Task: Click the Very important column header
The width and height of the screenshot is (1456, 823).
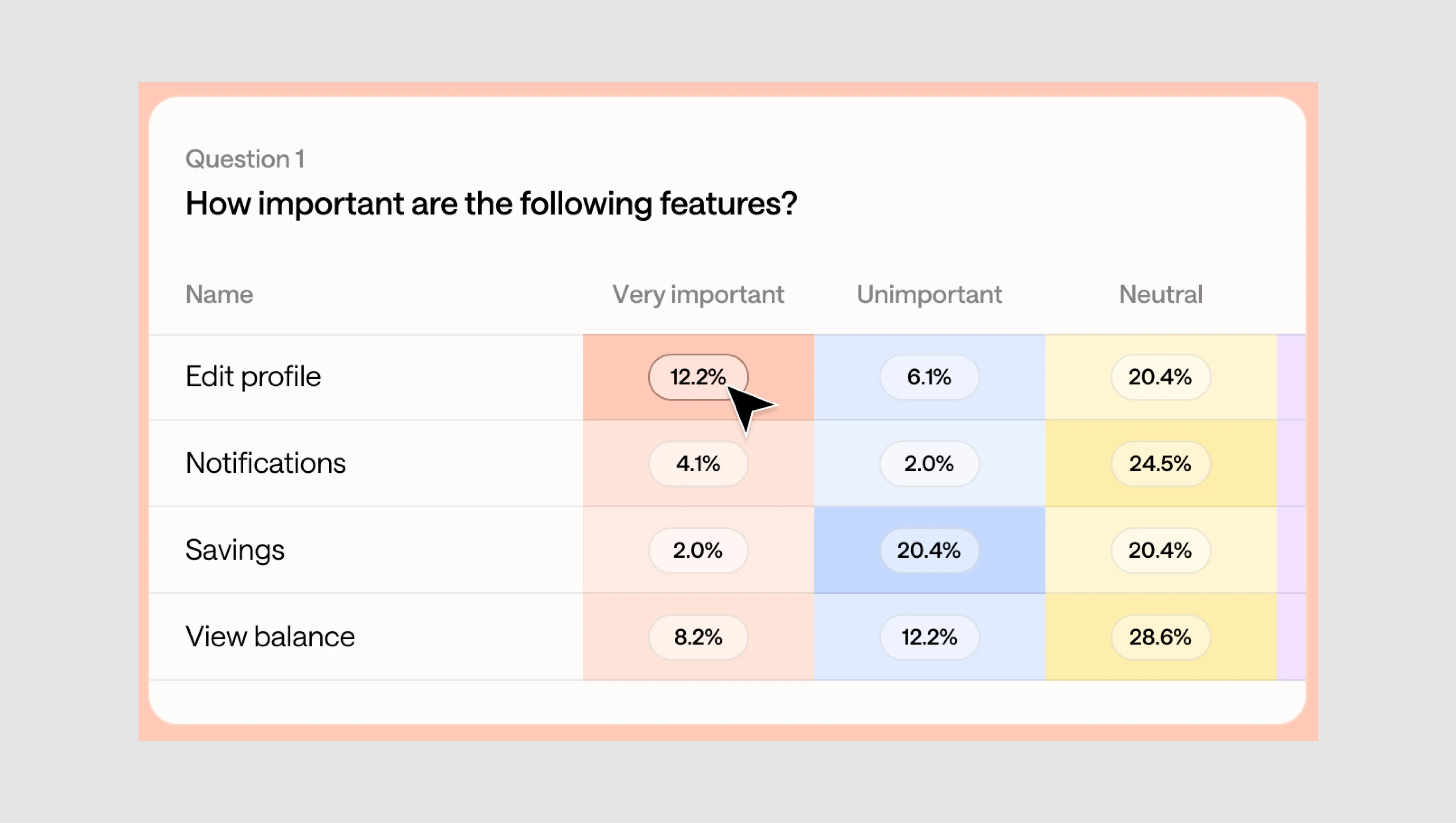Action: 697,295
